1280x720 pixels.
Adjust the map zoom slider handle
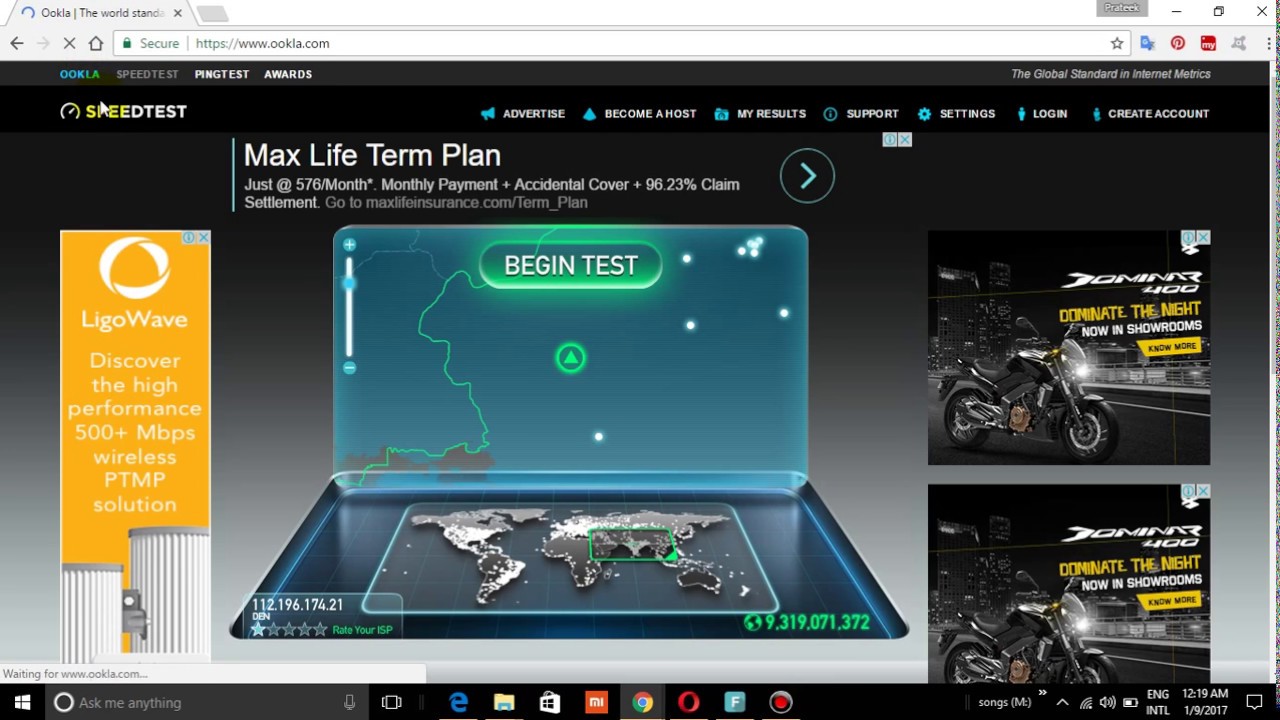(x=349, y=284)
